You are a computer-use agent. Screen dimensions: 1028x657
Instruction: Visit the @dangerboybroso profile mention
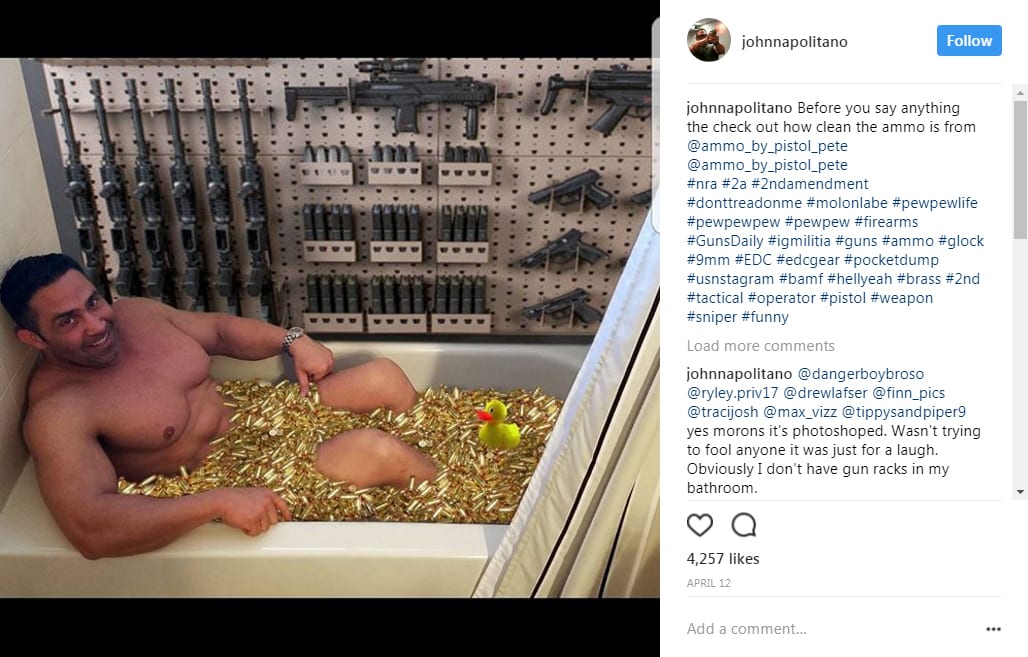860,374
